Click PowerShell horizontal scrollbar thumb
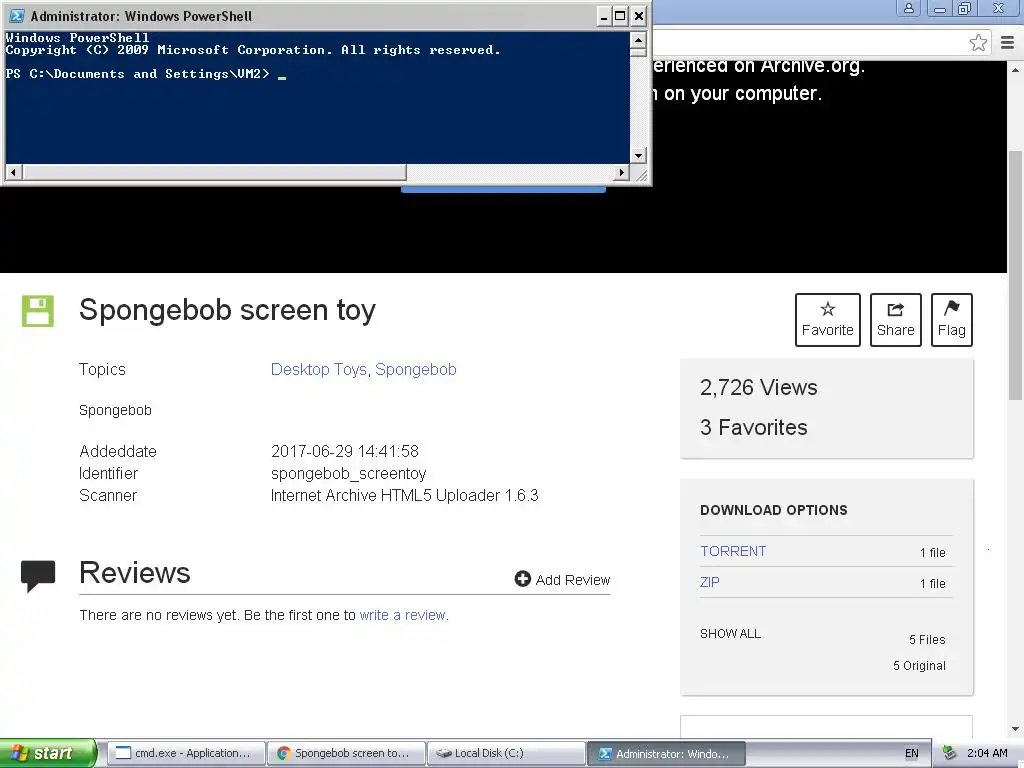 point(214,172)
